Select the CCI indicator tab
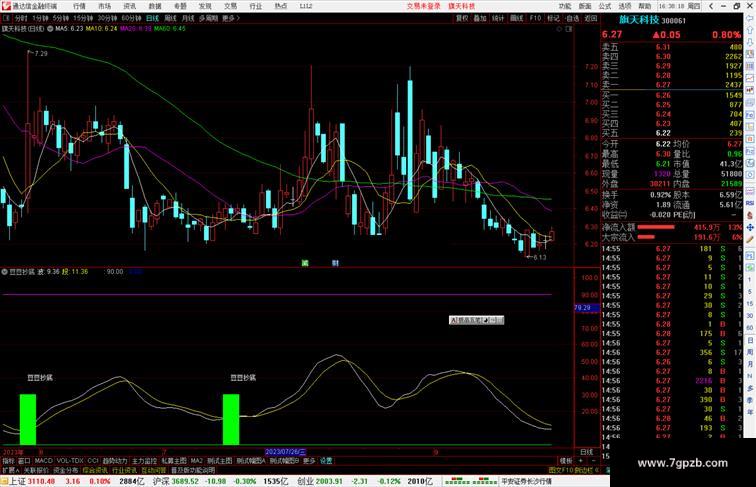The image size is (756, 487). [x=93, y=461]
